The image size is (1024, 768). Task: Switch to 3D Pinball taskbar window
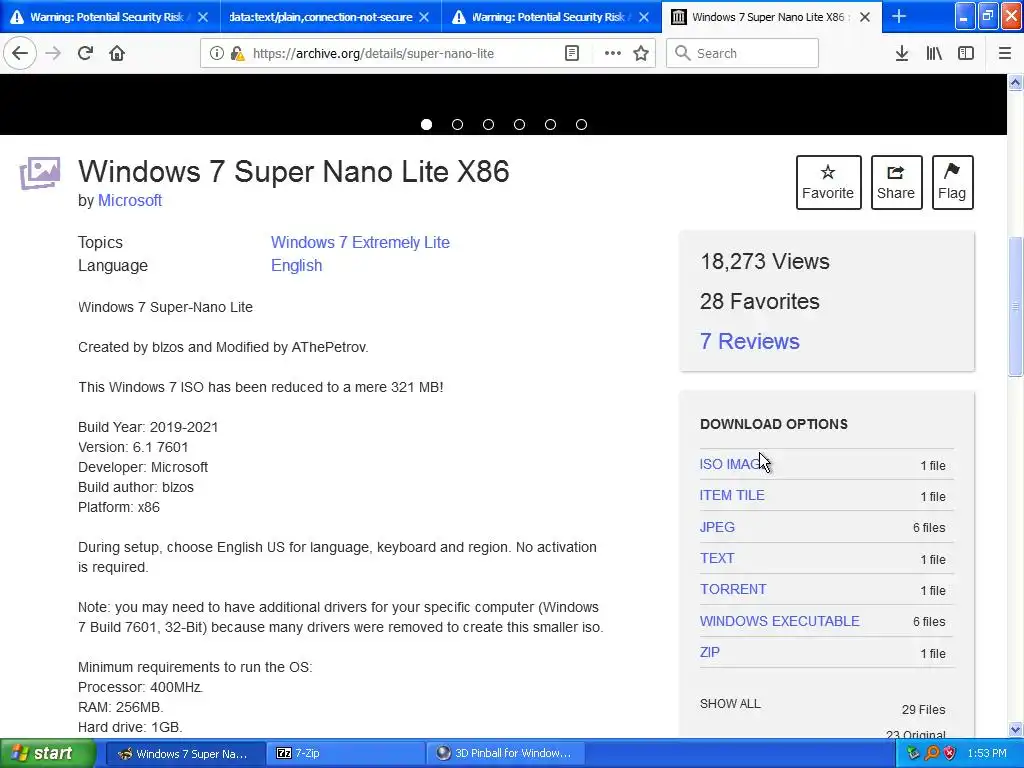505,753
